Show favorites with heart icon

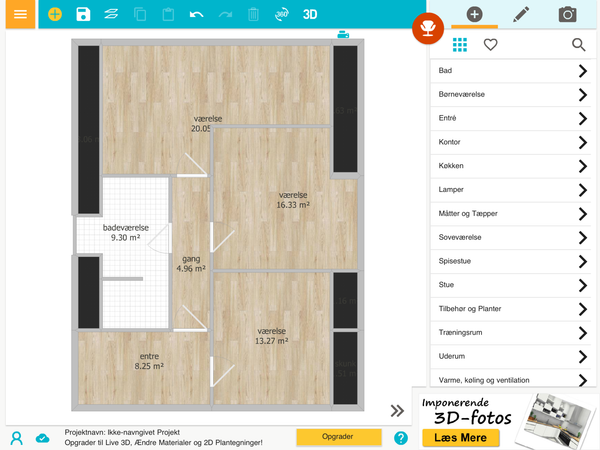[490, 45]
